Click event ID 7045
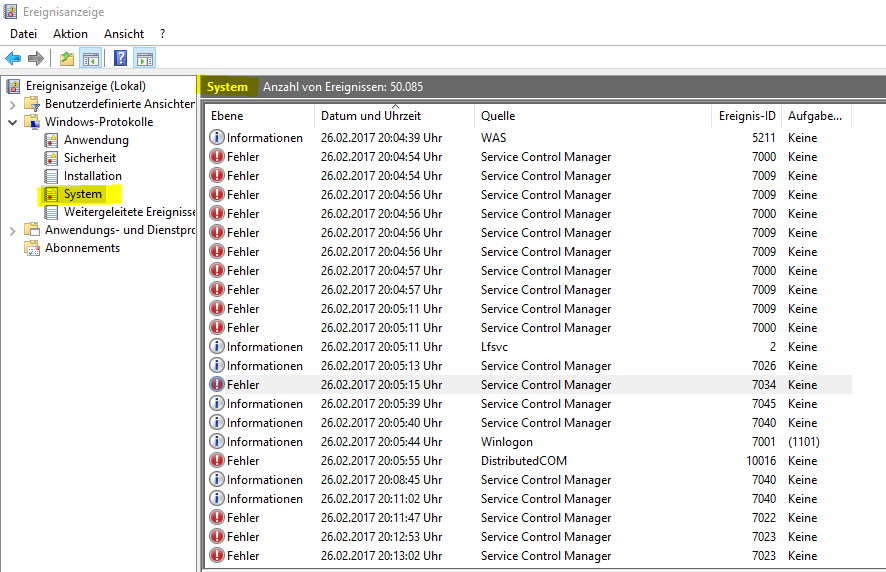This screenshot has height=572, width=886. click(764, 404)
